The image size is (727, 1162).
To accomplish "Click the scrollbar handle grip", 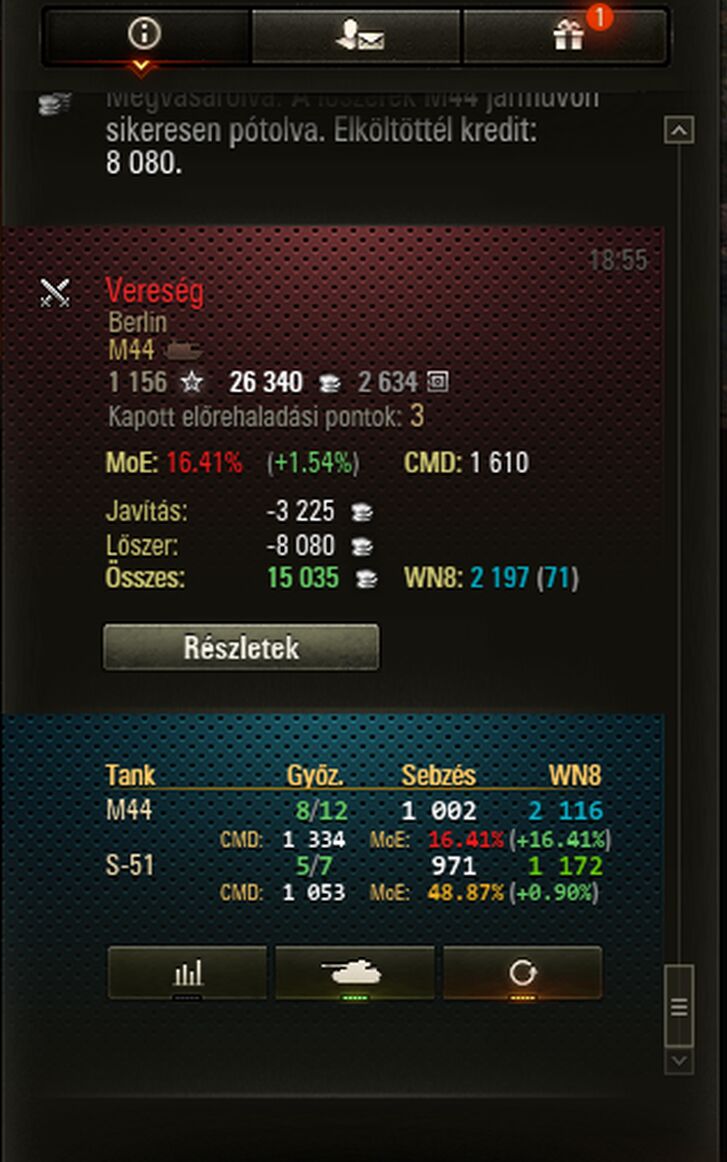I will (x=679, y=1006).
